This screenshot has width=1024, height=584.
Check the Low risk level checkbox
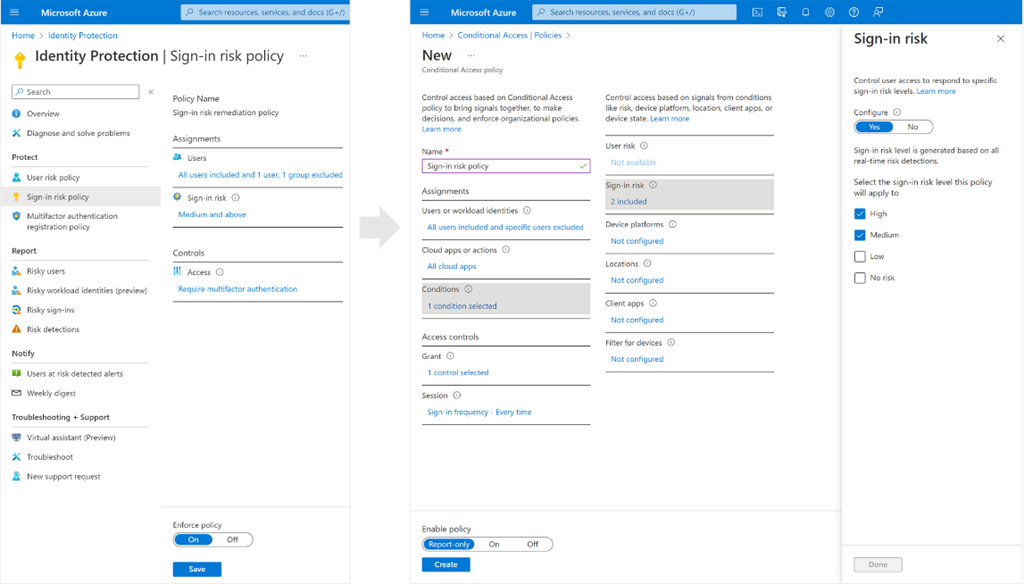tap(860, 257)
